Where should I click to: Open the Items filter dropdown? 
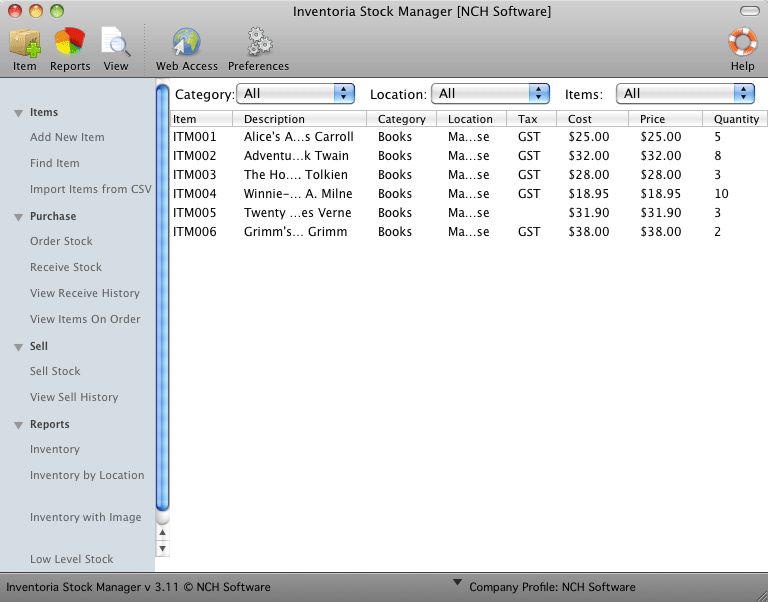(x=685, y=93)
